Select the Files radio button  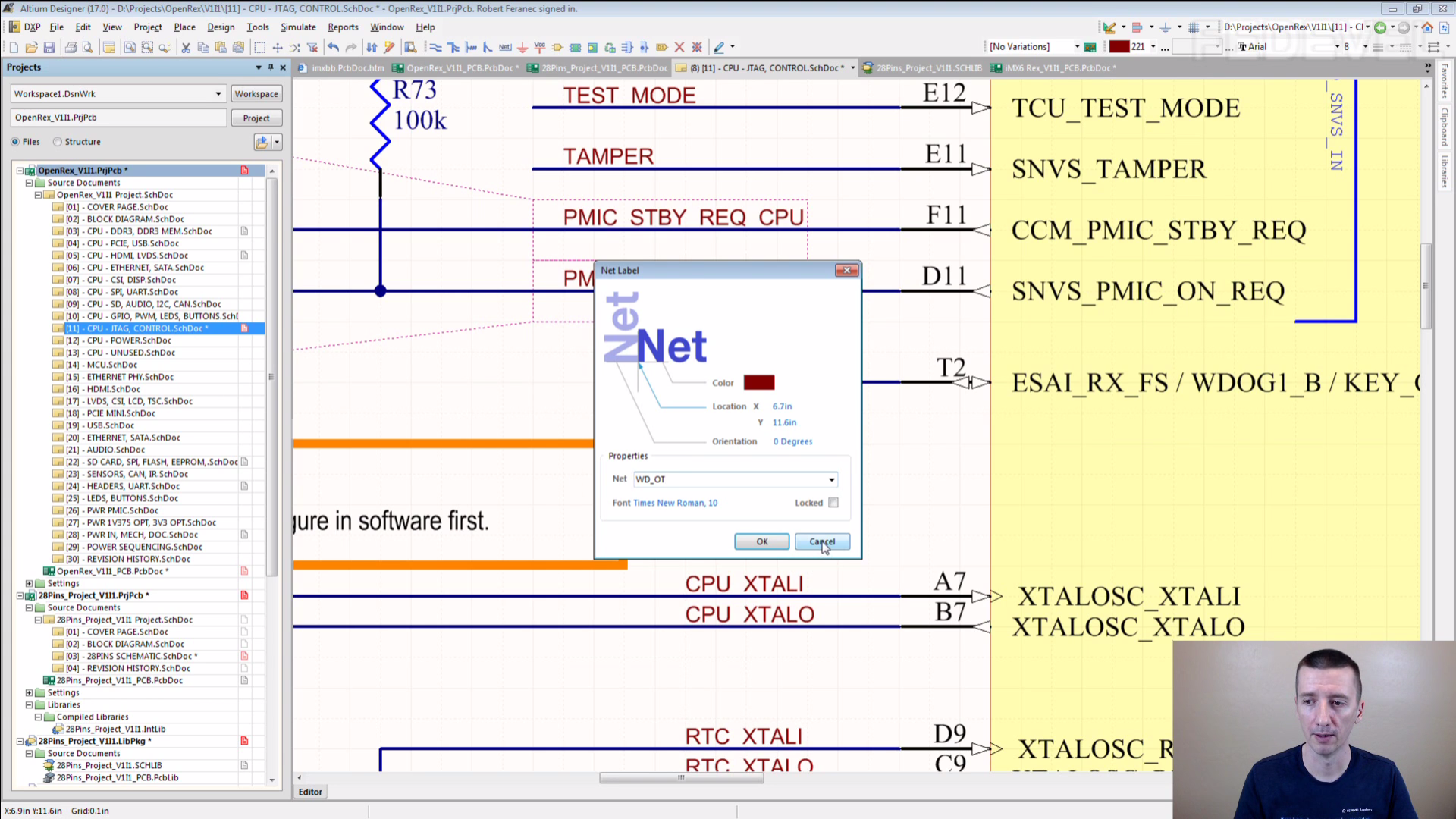point(16,142)
